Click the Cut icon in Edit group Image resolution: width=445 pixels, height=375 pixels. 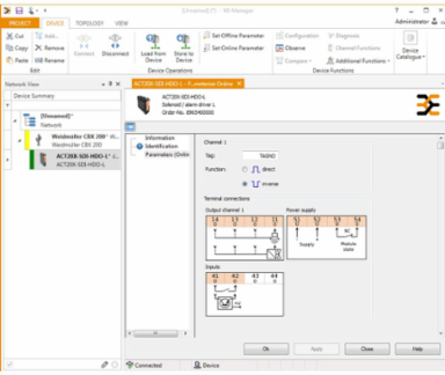tap(10, 36)
